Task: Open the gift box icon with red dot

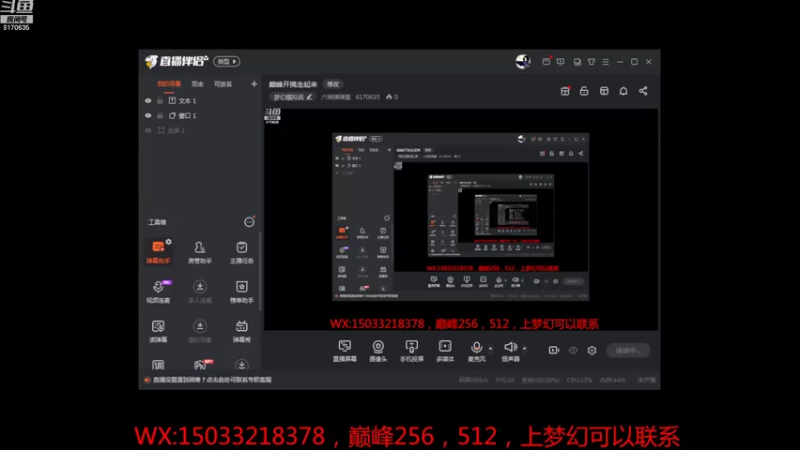Action: pos(565,91)
